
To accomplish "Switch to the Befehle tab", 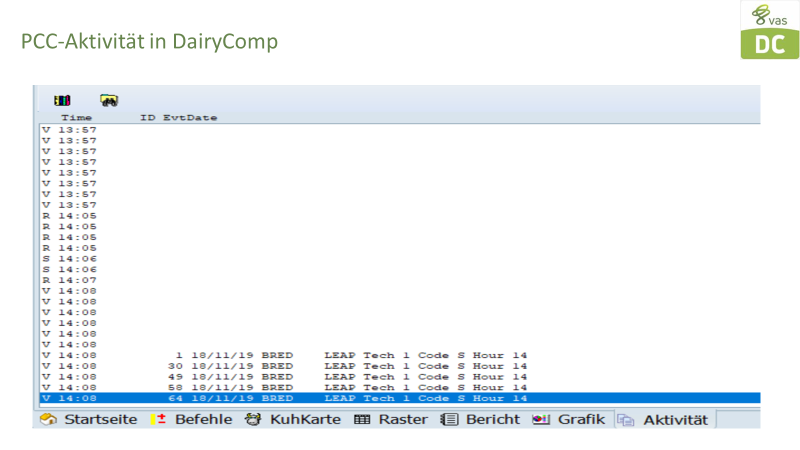I will tap(194, 420).
